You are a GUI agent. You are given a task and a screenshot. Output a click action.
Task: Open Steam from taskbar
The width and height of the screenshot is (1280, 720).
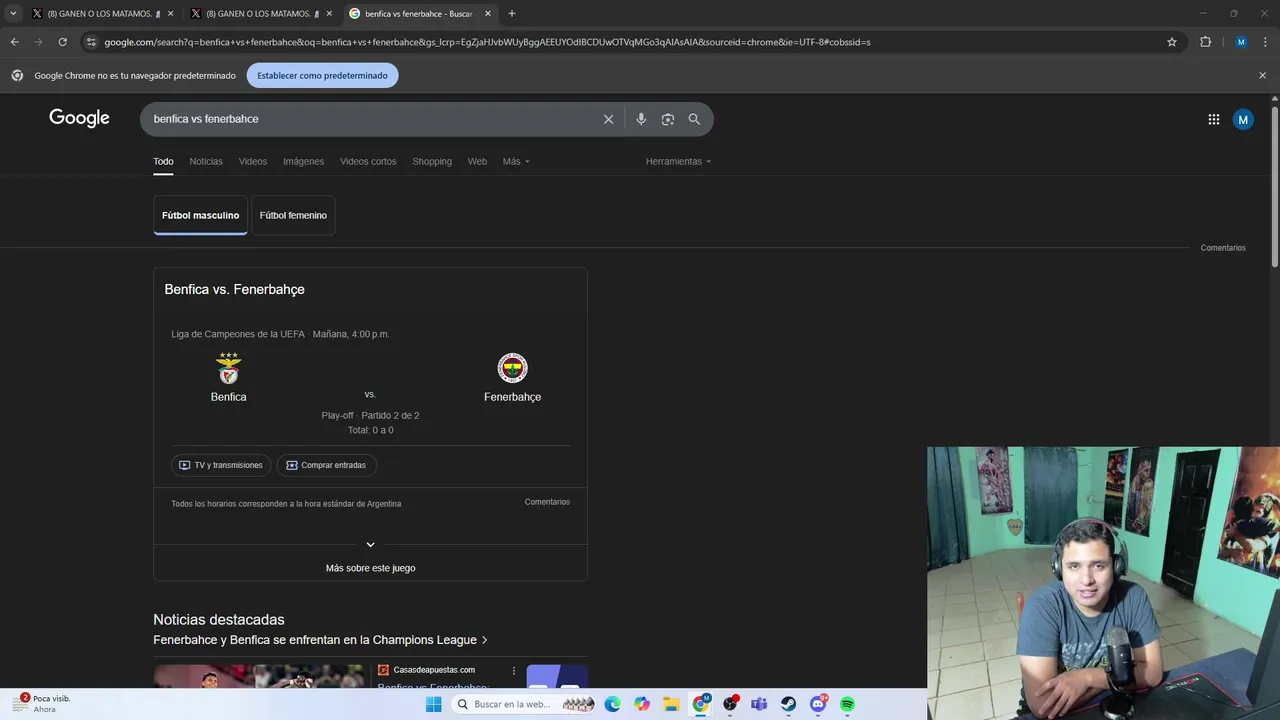[788, 704]
